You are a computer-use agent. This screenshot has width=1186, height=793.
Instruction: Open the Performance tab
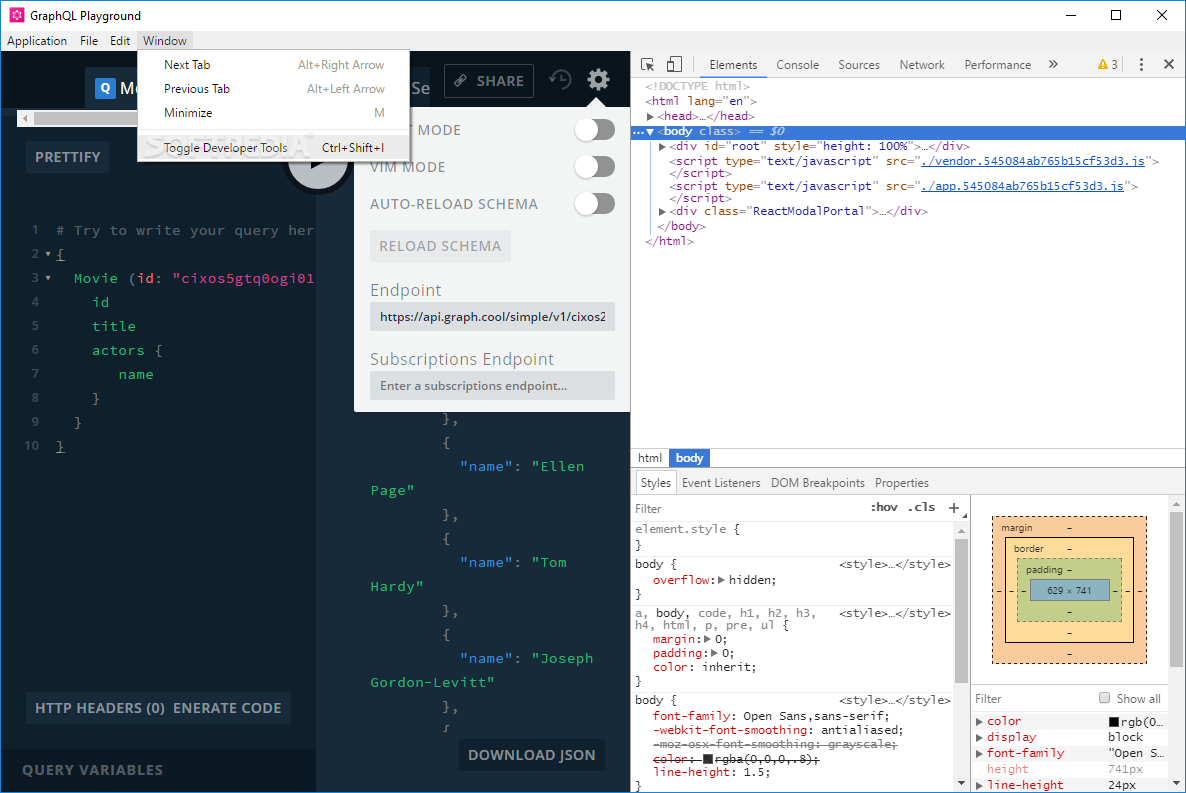(x=998, y=65)
